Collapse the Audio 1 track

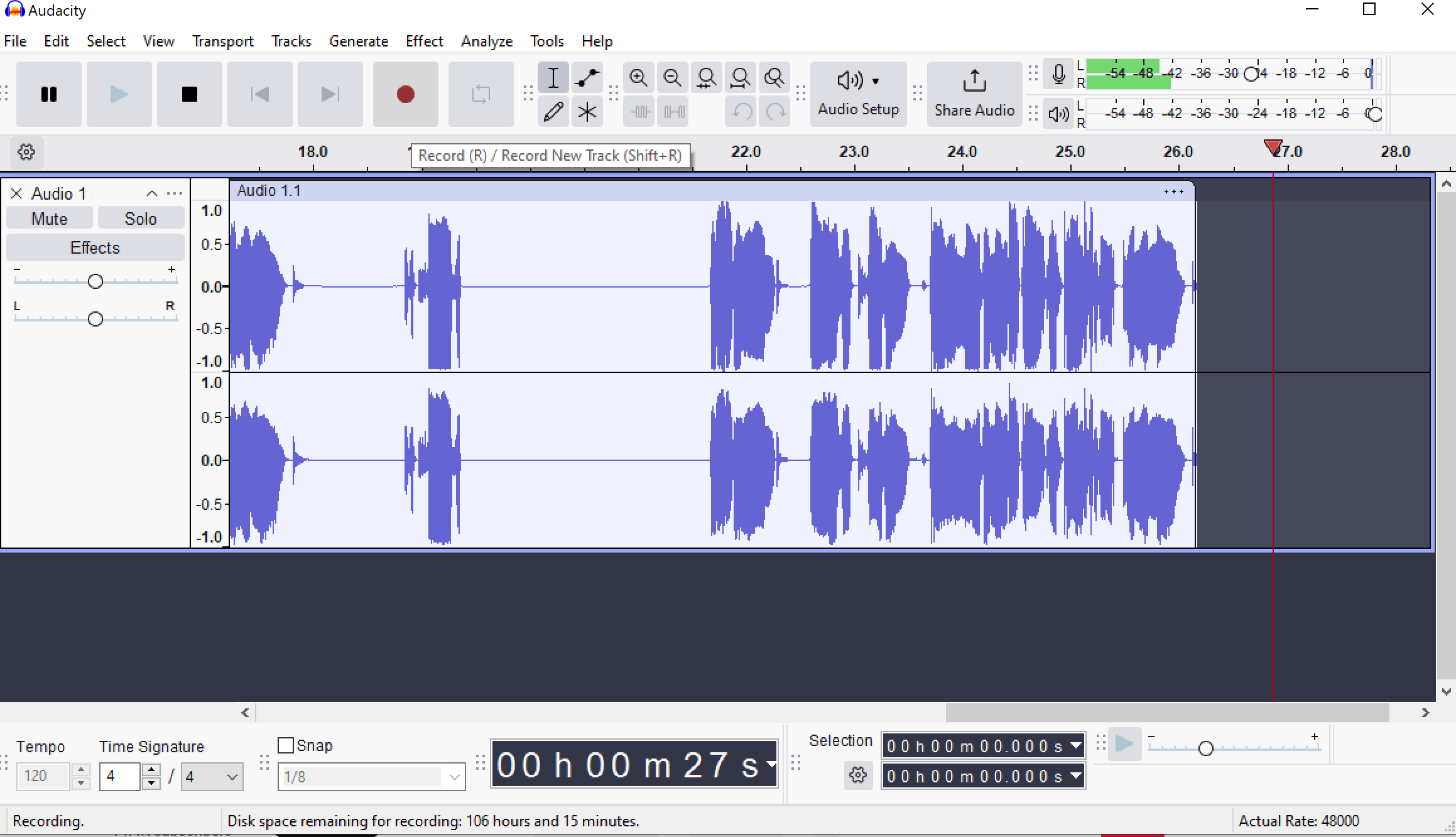(151, 193)
